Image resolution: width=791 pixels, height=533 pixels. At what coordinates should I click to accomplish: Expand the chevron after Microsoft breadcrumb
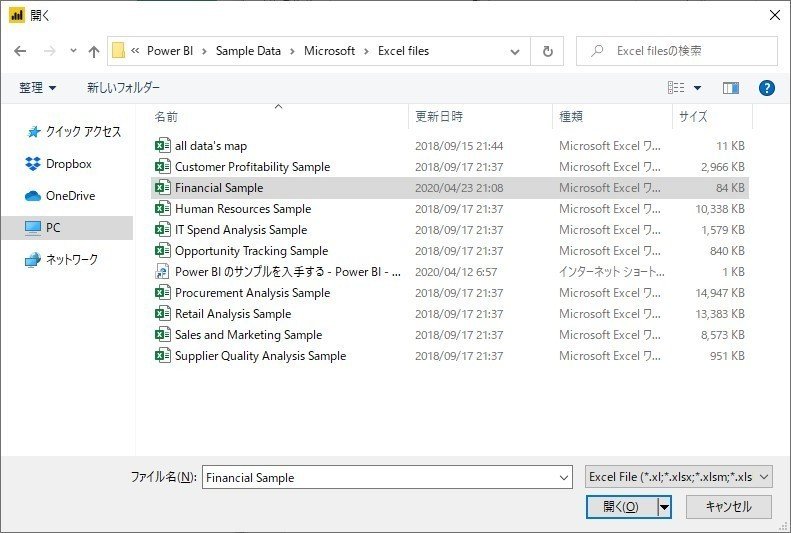point(367,51)
